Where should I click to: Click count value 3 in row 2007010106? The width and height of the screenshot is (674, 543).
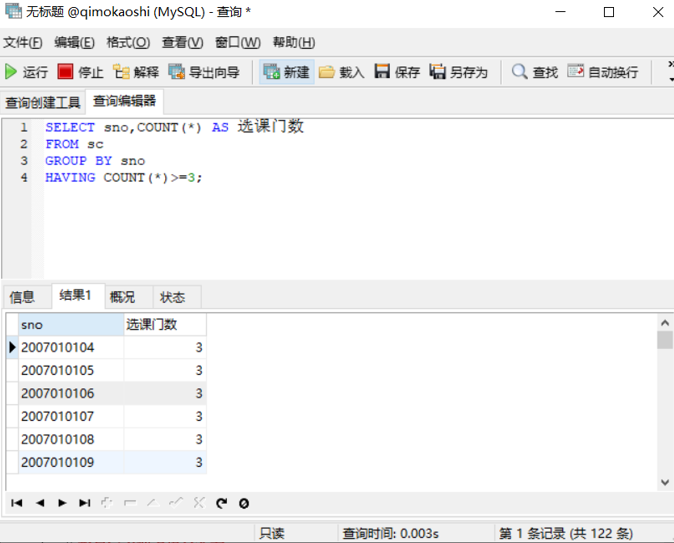click(165, 393)
